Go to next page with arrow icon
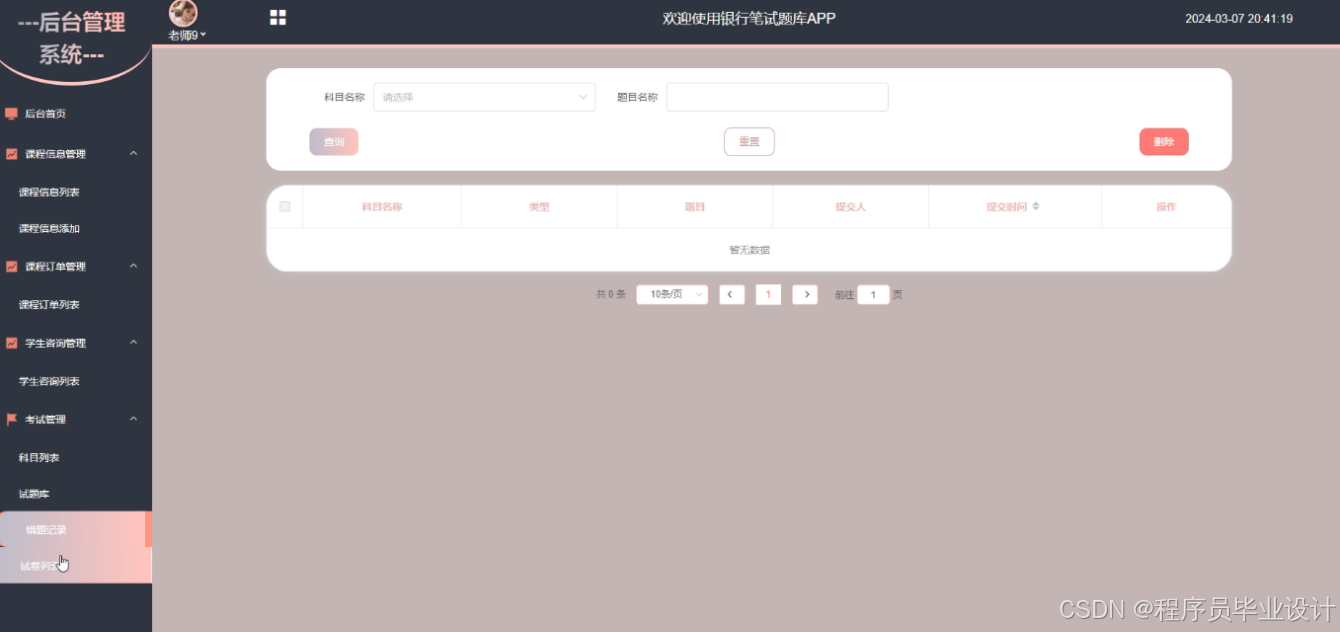 click(x=806, y=294)
